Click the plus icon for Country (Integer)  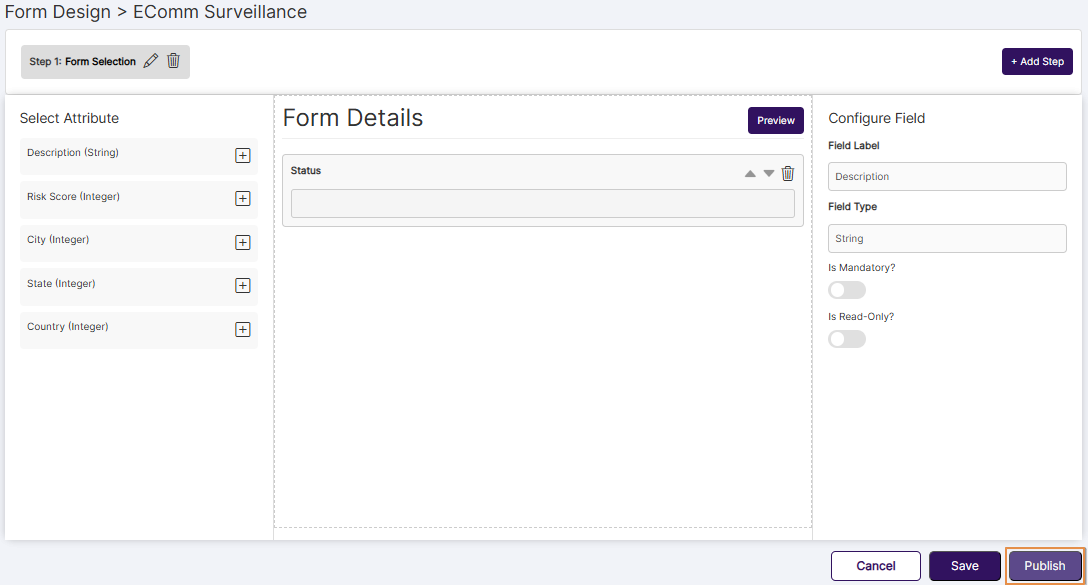pyautogui.click(x=242, y=329)
